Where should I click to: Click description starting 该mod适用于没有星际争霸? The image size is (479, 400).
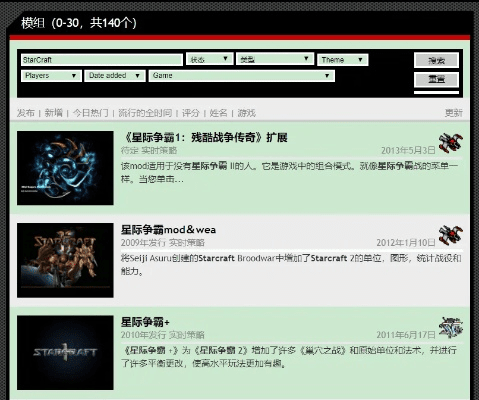click(289, 172)
